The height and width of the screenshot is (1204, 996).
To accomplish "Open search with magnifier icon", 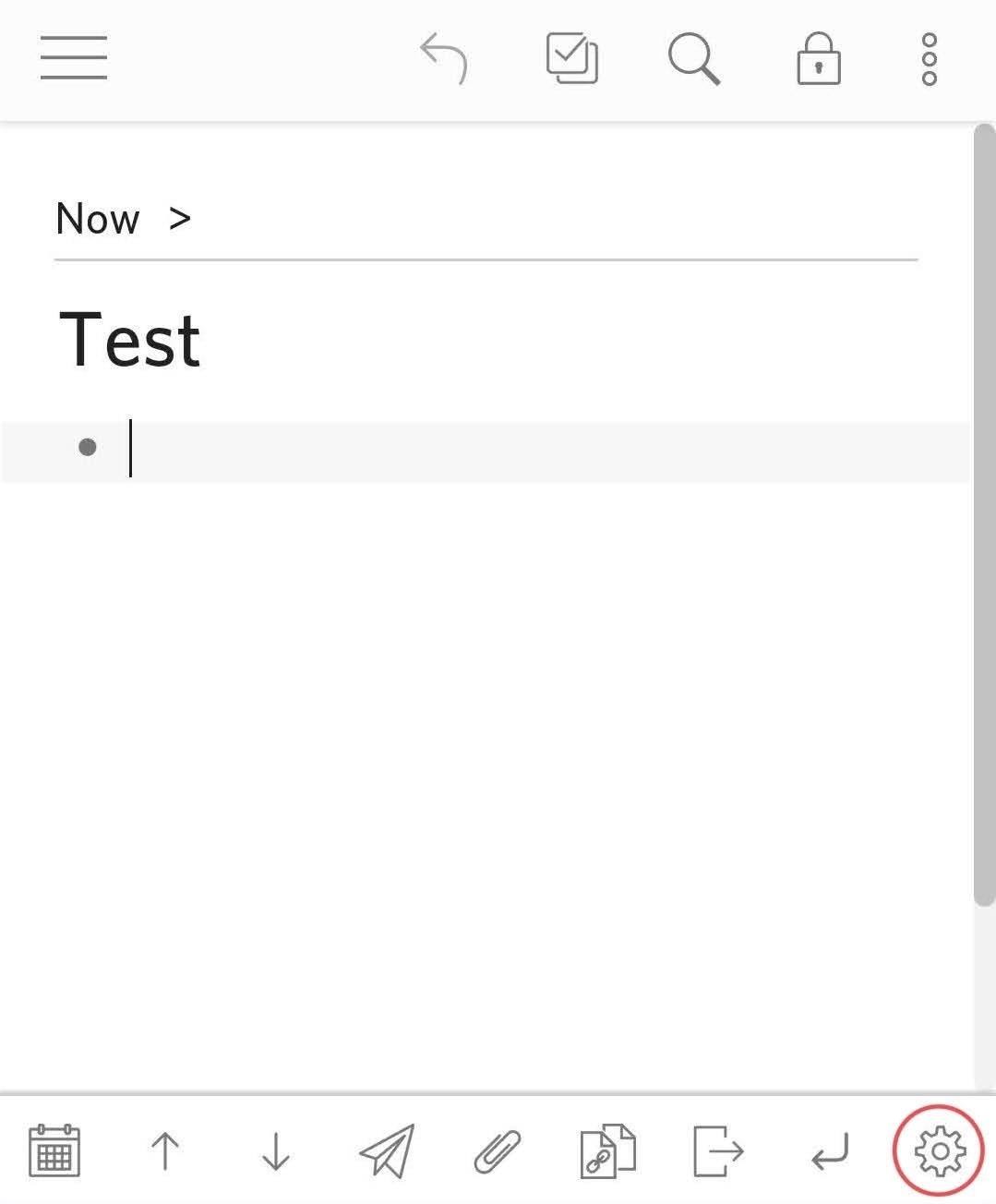I will 694,59.
